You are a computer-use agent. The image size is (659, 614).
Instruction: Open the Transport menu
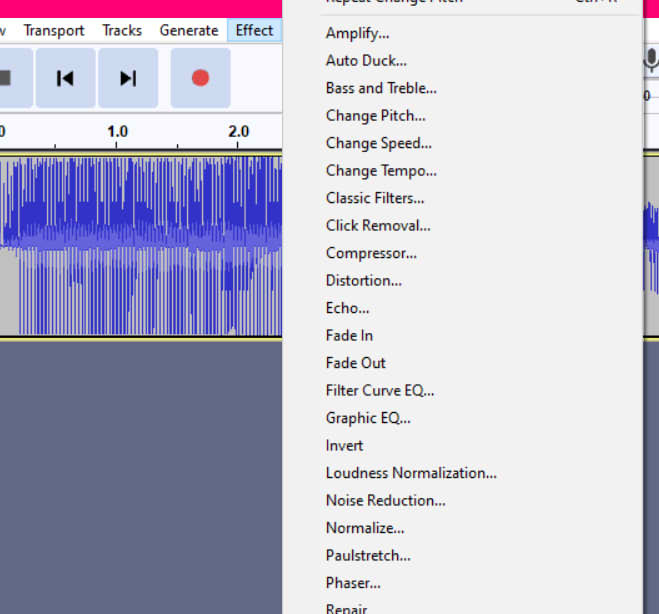54,31
